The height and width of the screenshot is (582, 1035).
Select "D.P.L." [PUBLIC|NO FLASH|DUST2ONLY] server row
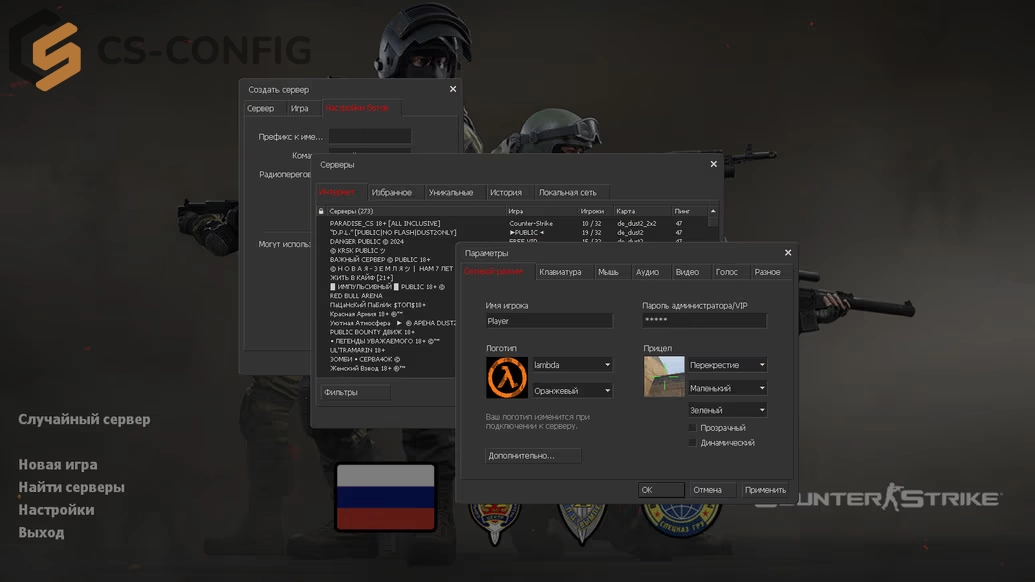pos(513,232)
